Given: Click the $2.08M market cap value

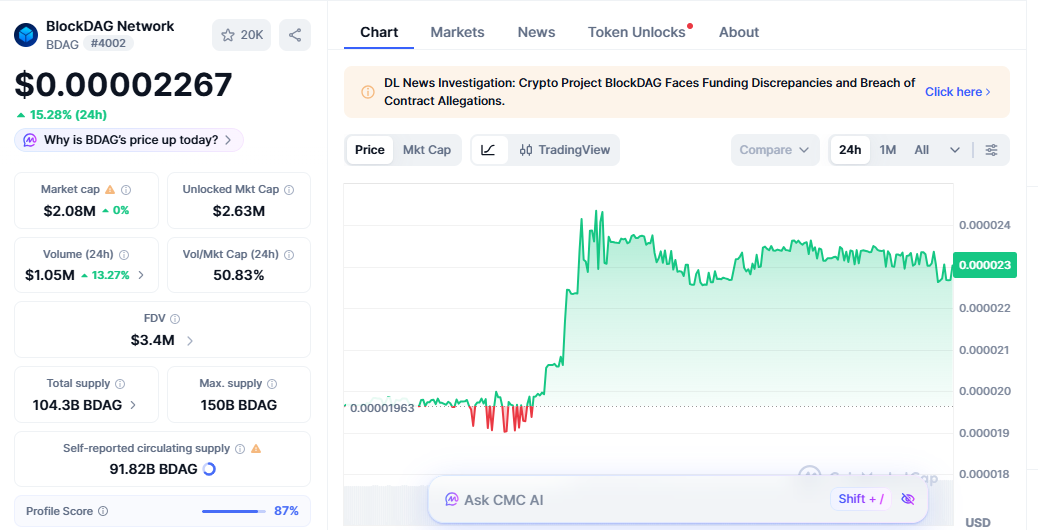Looking at the screenshot, I should point(70,211).
